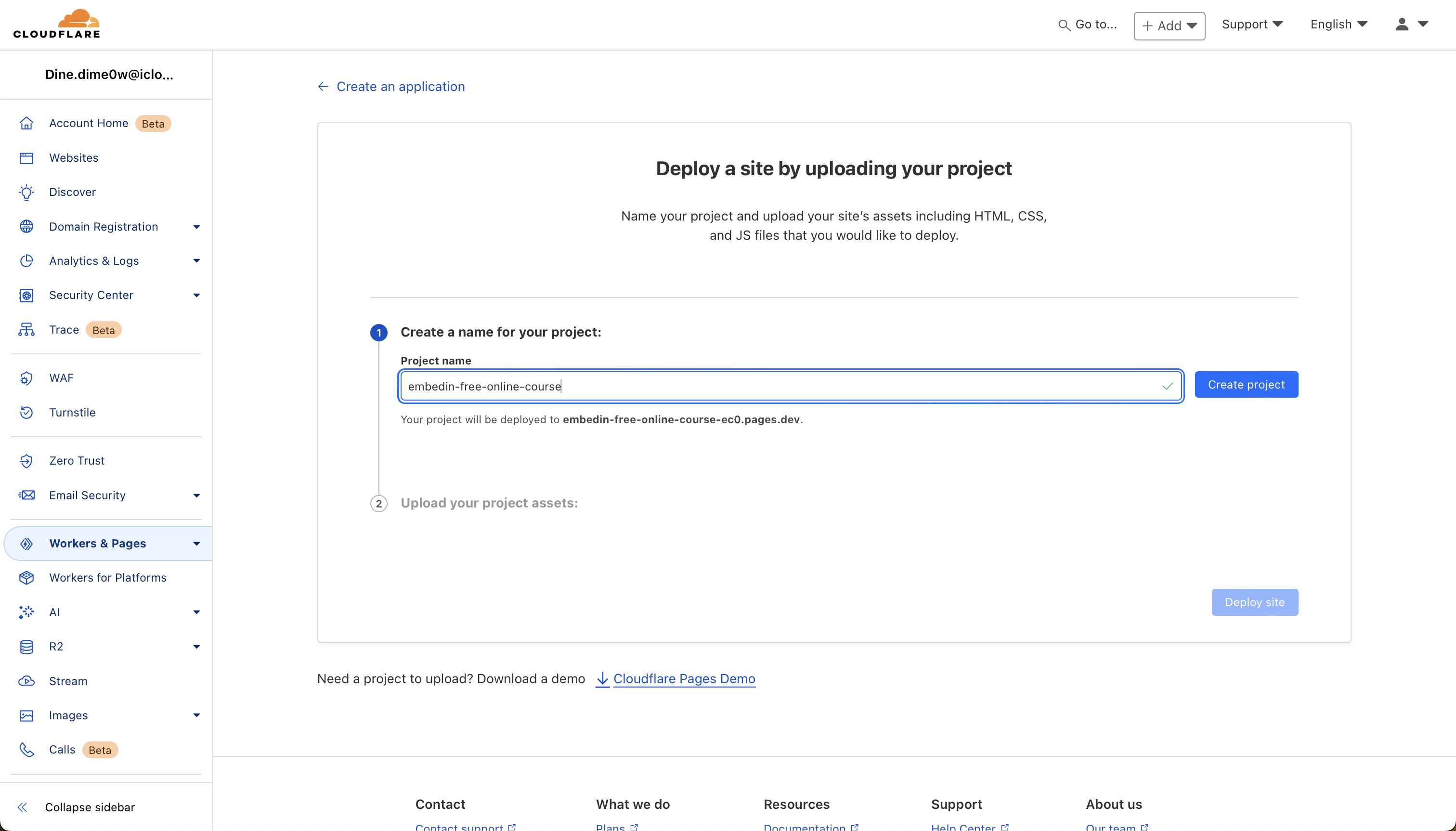The width and height of the screenshot is (1456, 831).
Task: Click the back arrow beside Create an application
Action: tap(323, 86)
